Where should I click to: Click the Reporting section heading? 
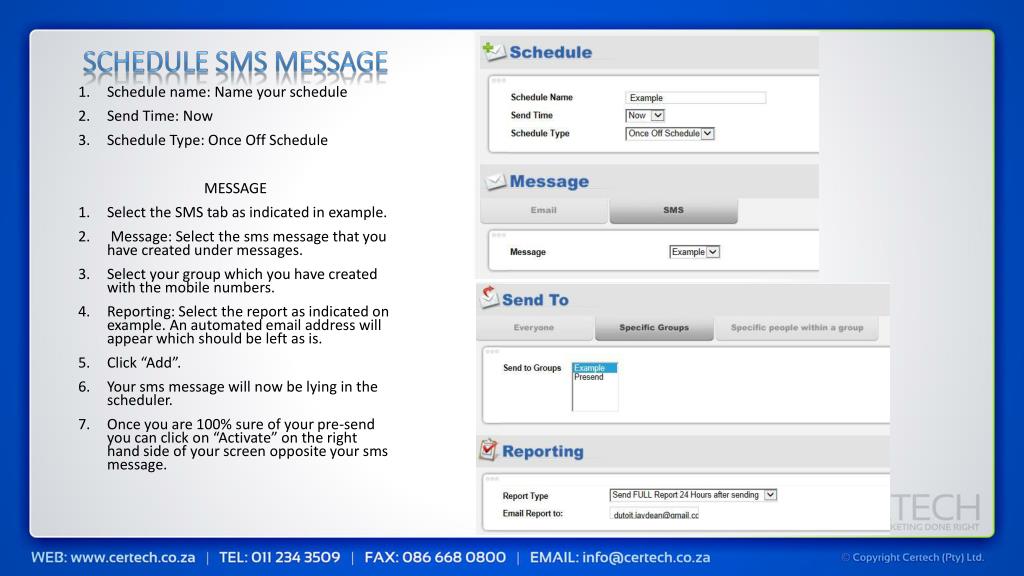[543, 451]
